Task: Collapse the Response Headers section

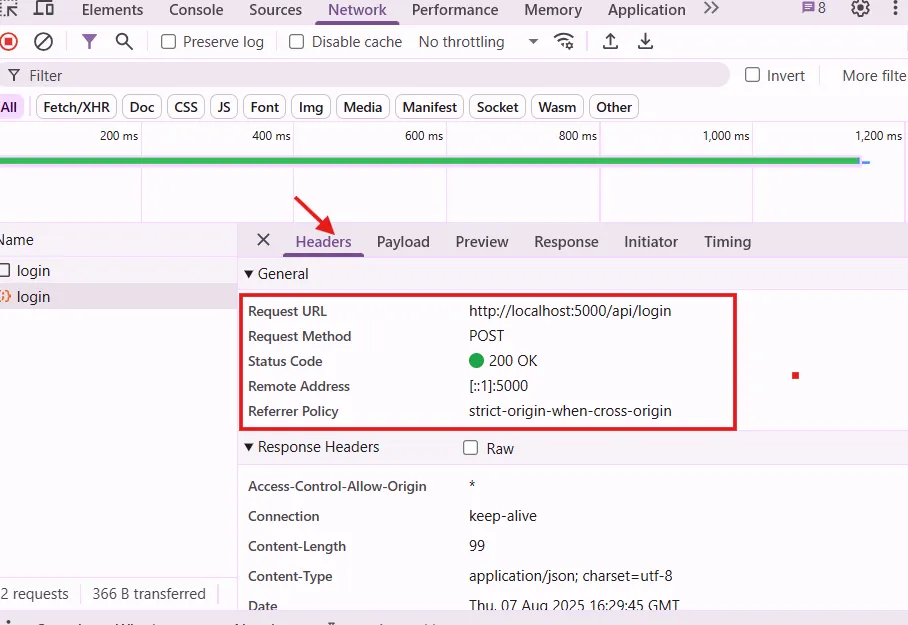Action: 249,447
